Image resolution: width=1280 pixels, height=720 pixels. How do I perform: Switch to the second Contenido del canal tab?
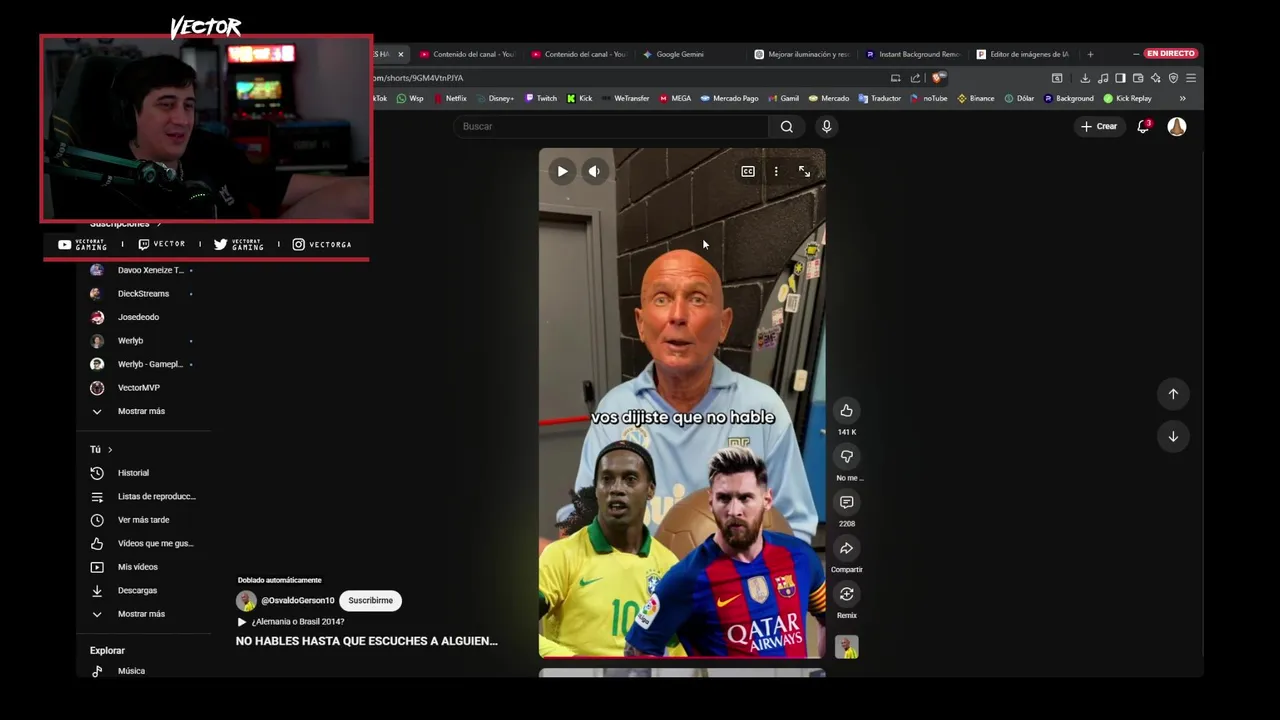tap(579, 54)
